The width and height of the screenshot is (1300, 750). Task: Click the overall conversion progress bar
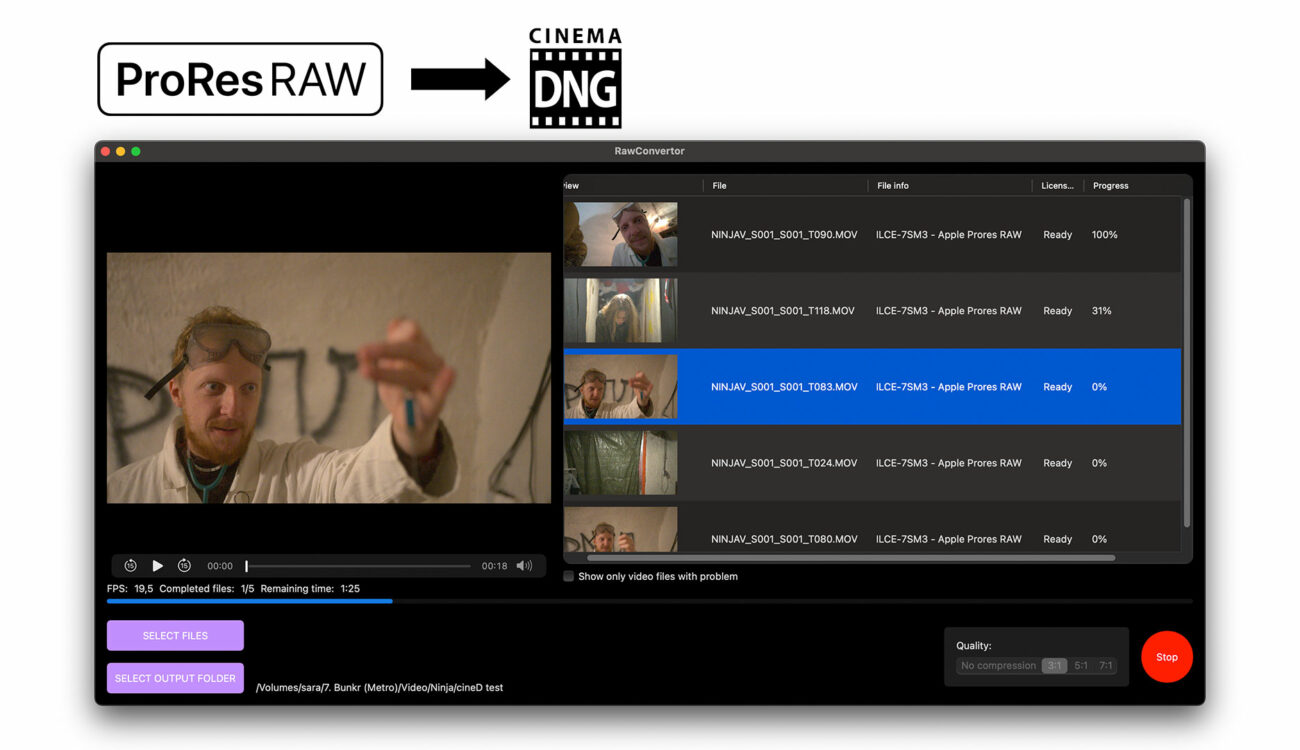pos(650,601)
